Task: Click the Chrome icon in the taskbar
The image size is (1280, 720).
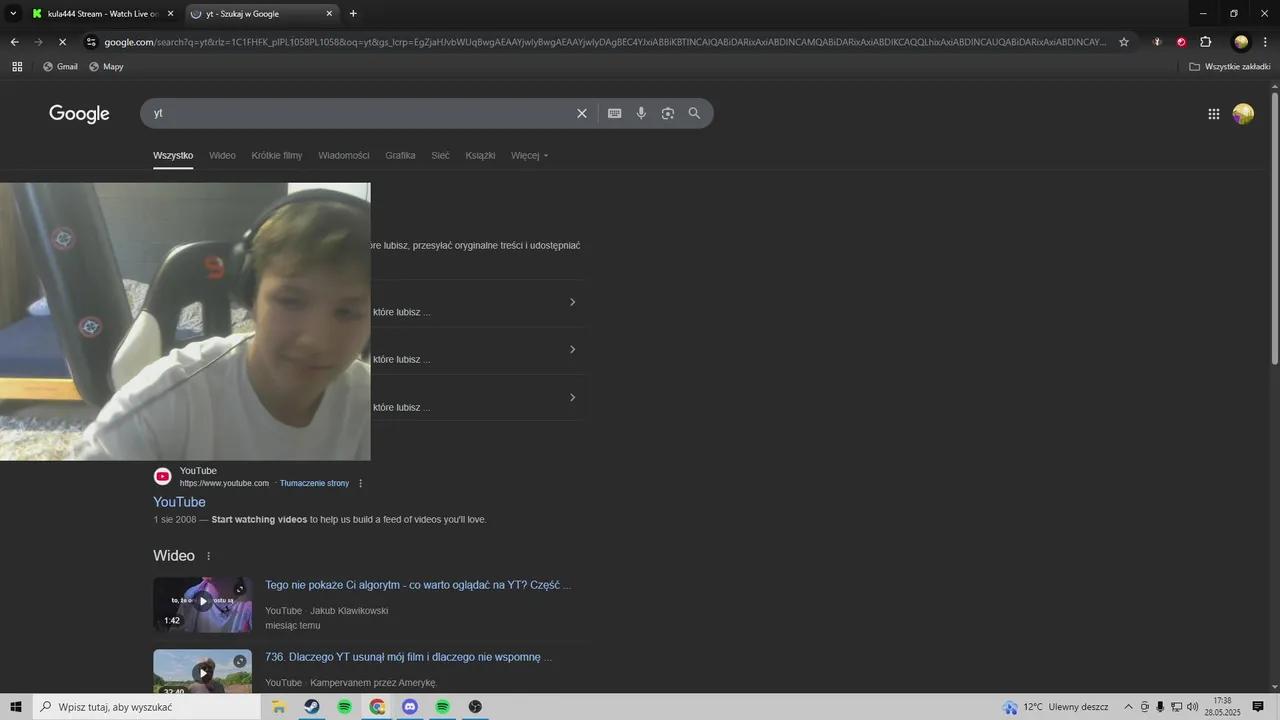Action: click(377, 706)
